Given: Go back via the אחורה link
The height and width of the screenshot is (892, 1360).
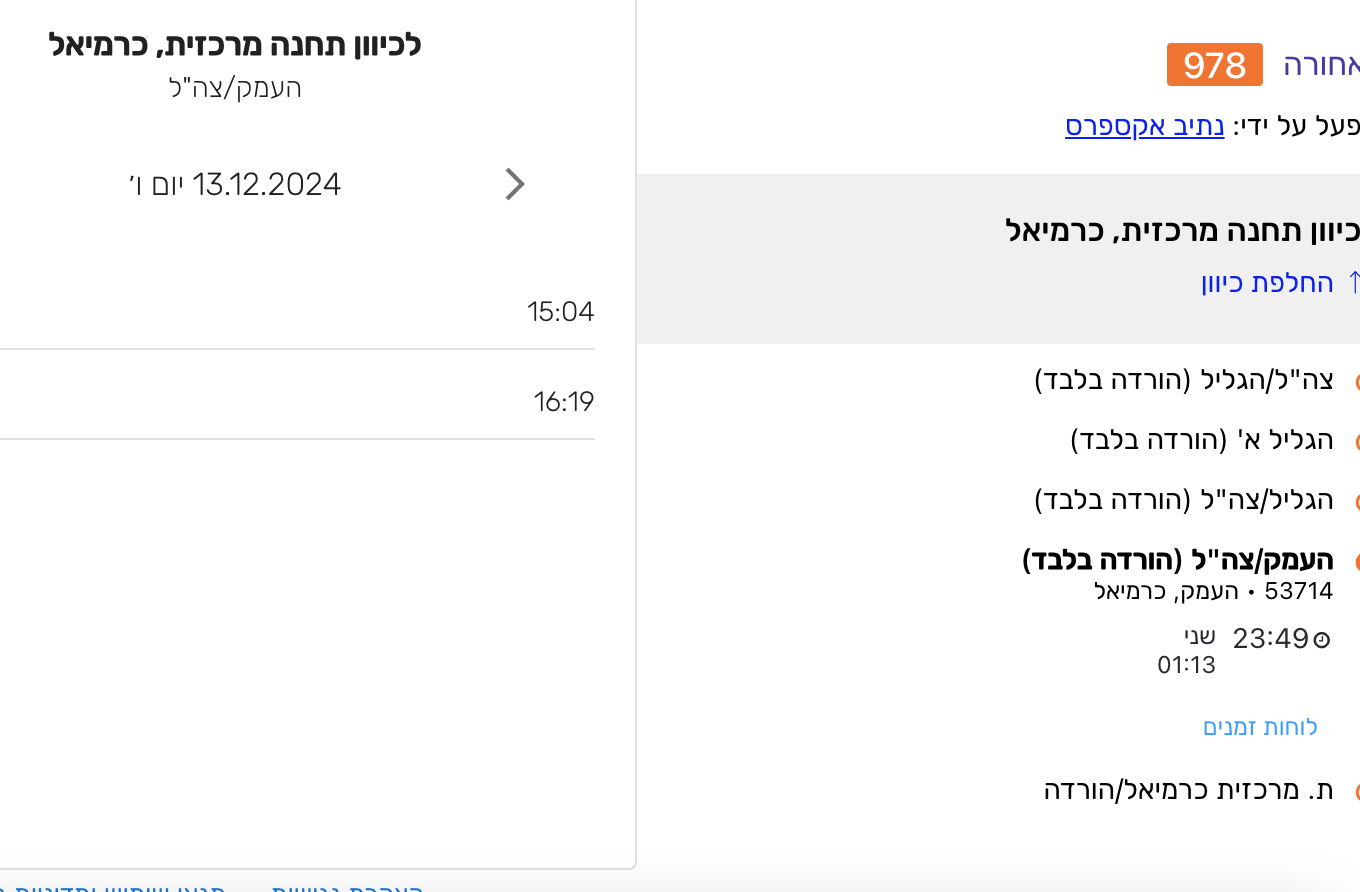Looking at the screenshot, I should pyautogui.click(x=1322, y=65).
